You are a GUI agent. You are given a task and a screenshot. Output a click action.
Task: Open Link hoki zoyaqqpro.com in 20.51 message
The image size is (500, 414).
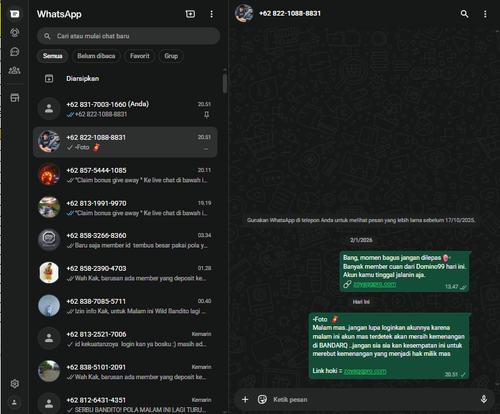pos(365,371)
